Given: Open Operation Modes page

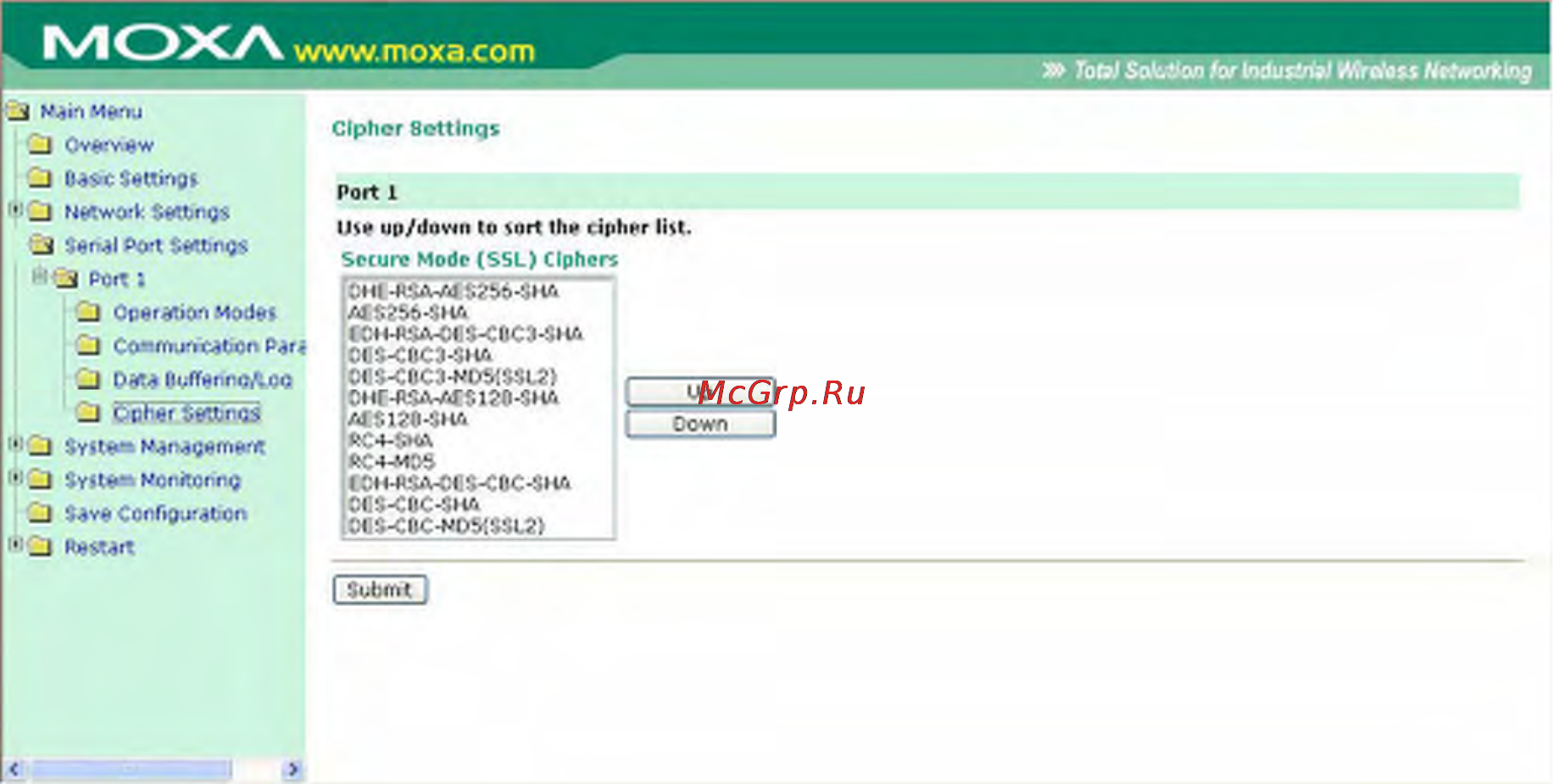Looking at the screenshot, I should [x=196, y=313].
